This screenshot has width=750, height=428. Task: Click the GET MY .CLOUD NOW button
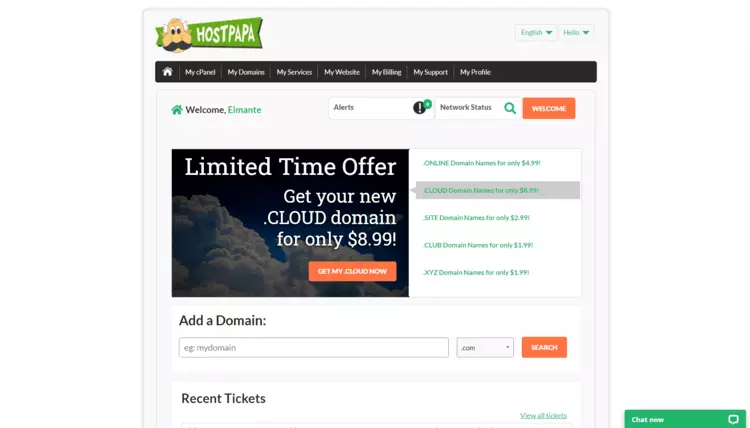(x=352, y=271)
